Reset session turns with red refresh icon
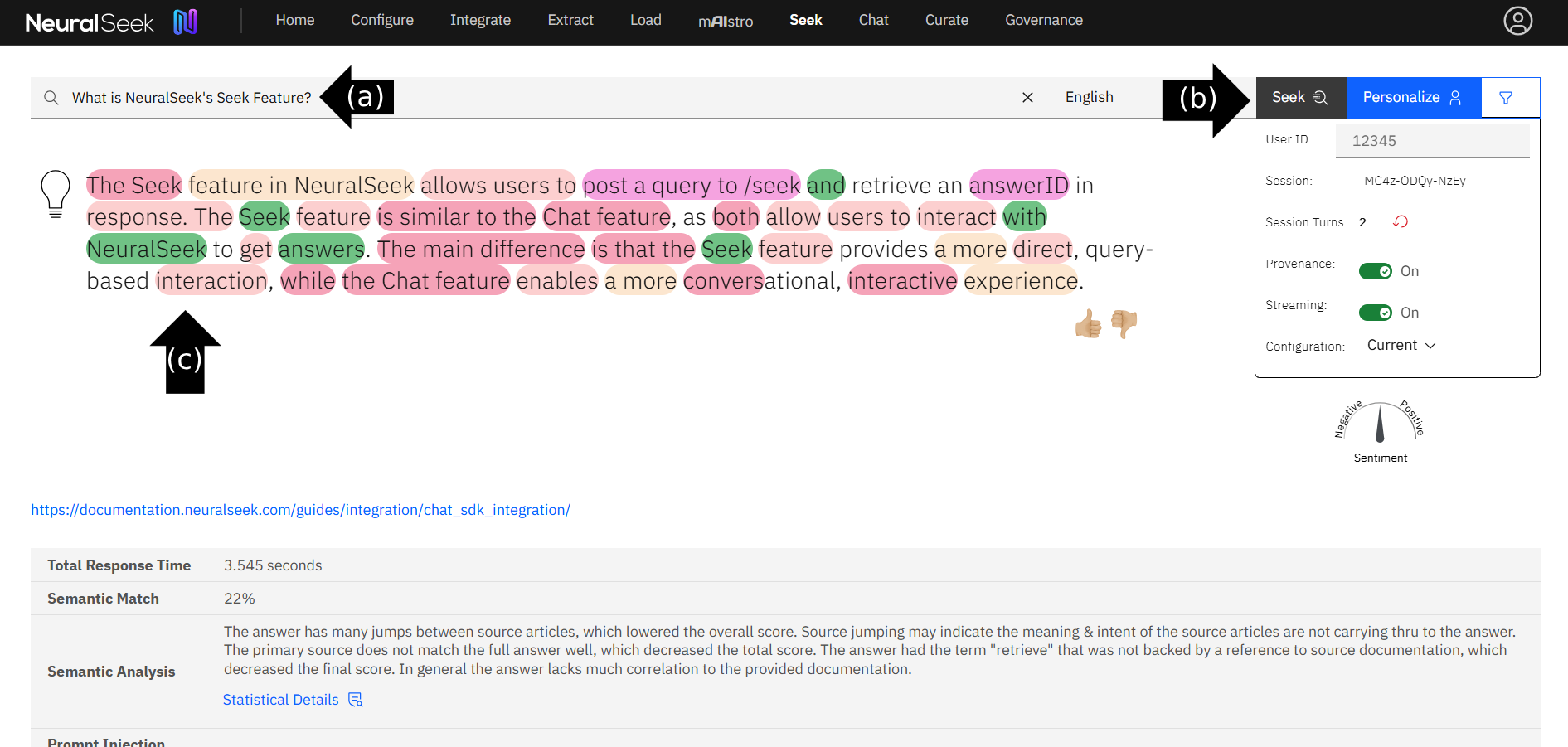This screenshot has height=747, width=1568. 1401,221
